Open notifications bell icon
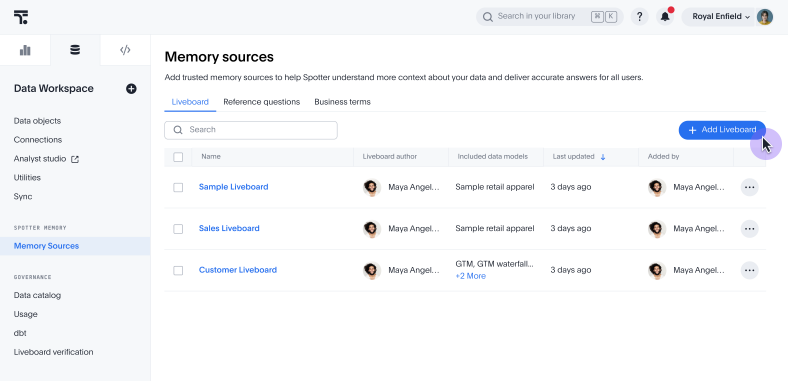The image size is (788, 381). 665,17
